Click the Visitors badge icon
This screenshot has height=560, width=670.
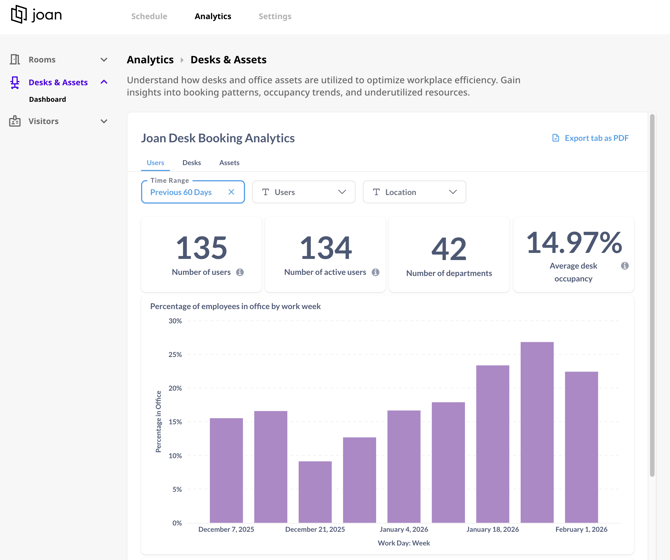click(x=15, y=122)
